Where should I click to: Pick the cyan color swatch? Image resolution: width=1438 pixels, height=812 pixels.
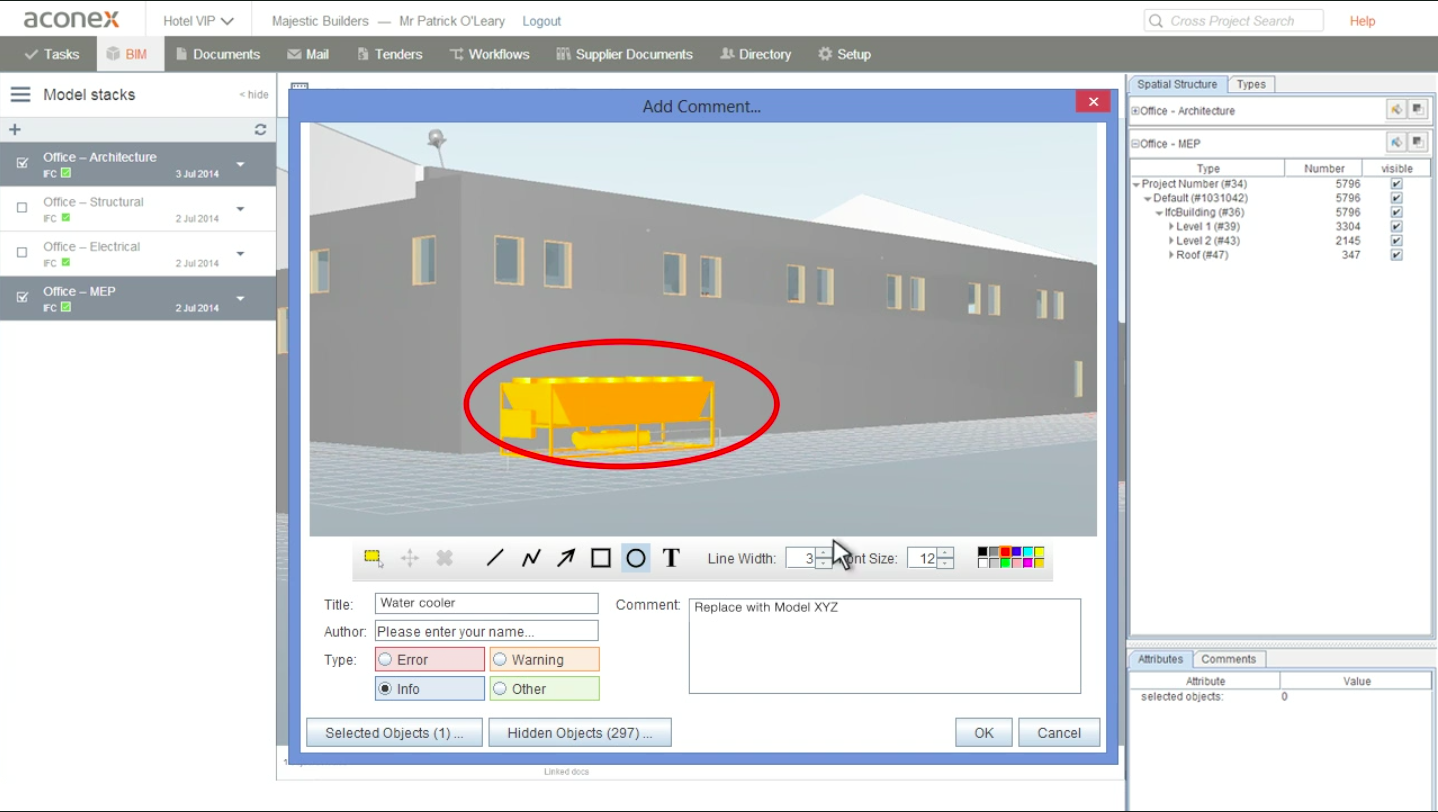(x=1027, y=552)
